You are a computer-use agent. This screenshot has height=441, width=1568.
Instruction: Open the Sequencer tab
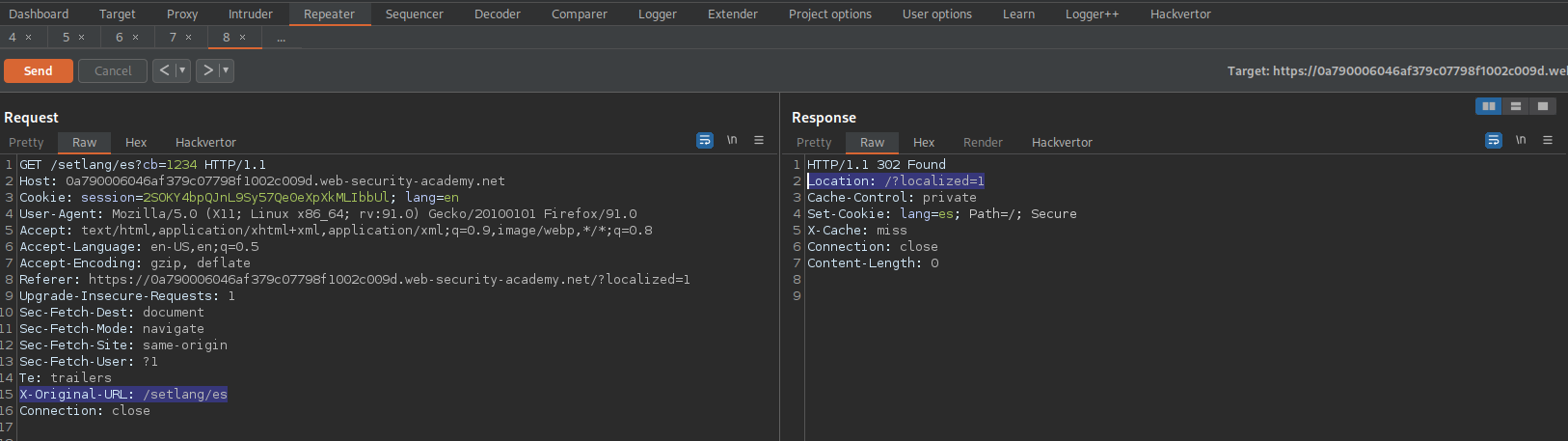[x=415, y=14]
